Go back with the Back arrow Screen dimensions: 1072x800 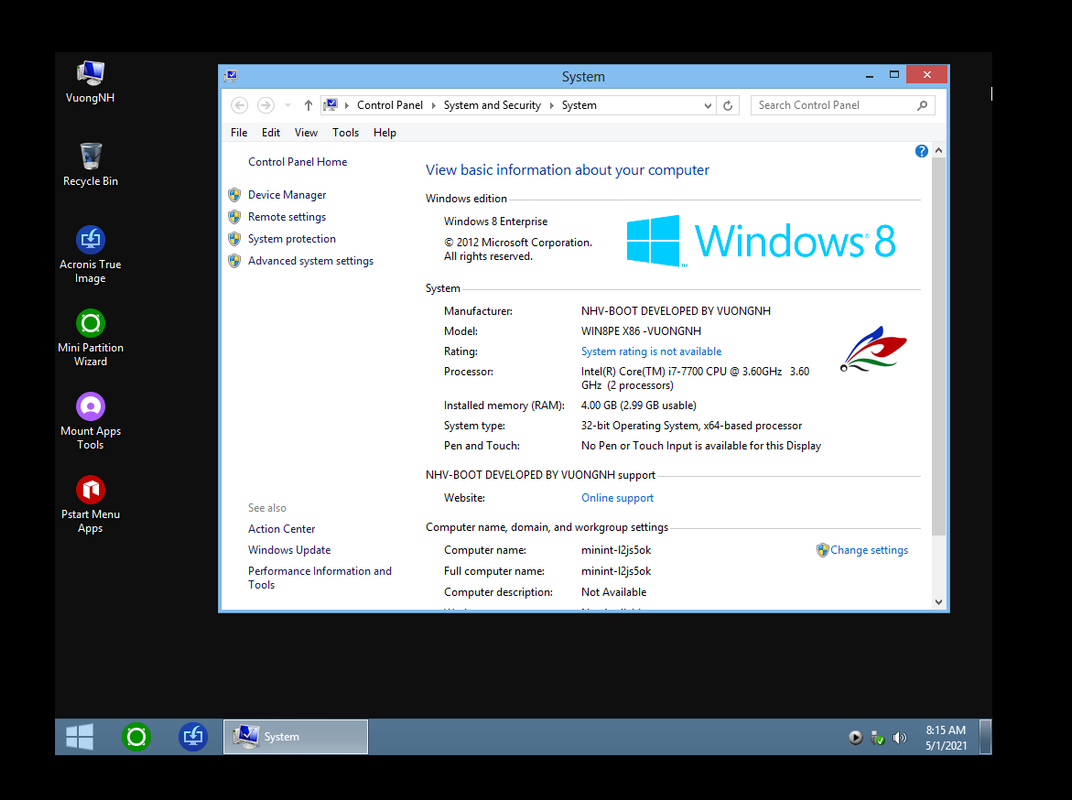(x=239, y=105)
